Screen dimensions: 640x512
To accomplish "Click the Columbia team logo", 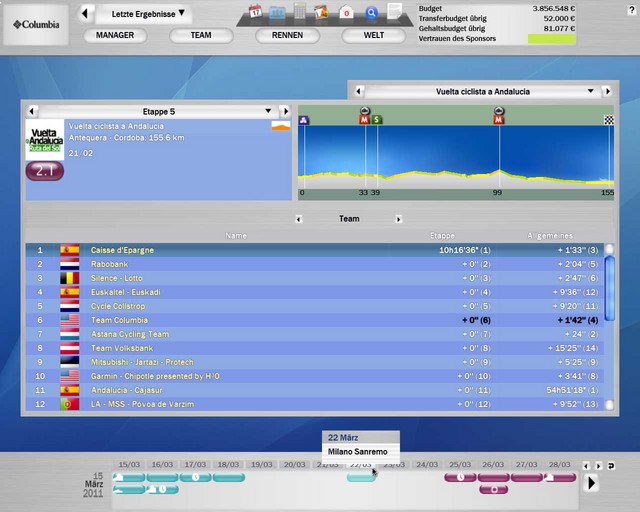I will click(x=37, y=24).
